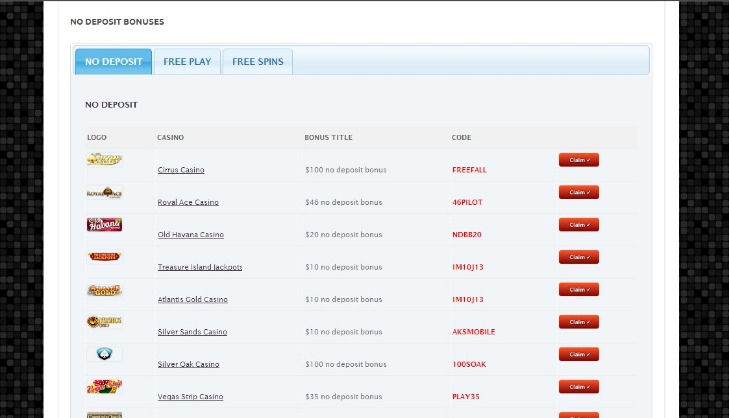Claim the Cirrus Casino FREEFALL bonus

tap(579, 160)
